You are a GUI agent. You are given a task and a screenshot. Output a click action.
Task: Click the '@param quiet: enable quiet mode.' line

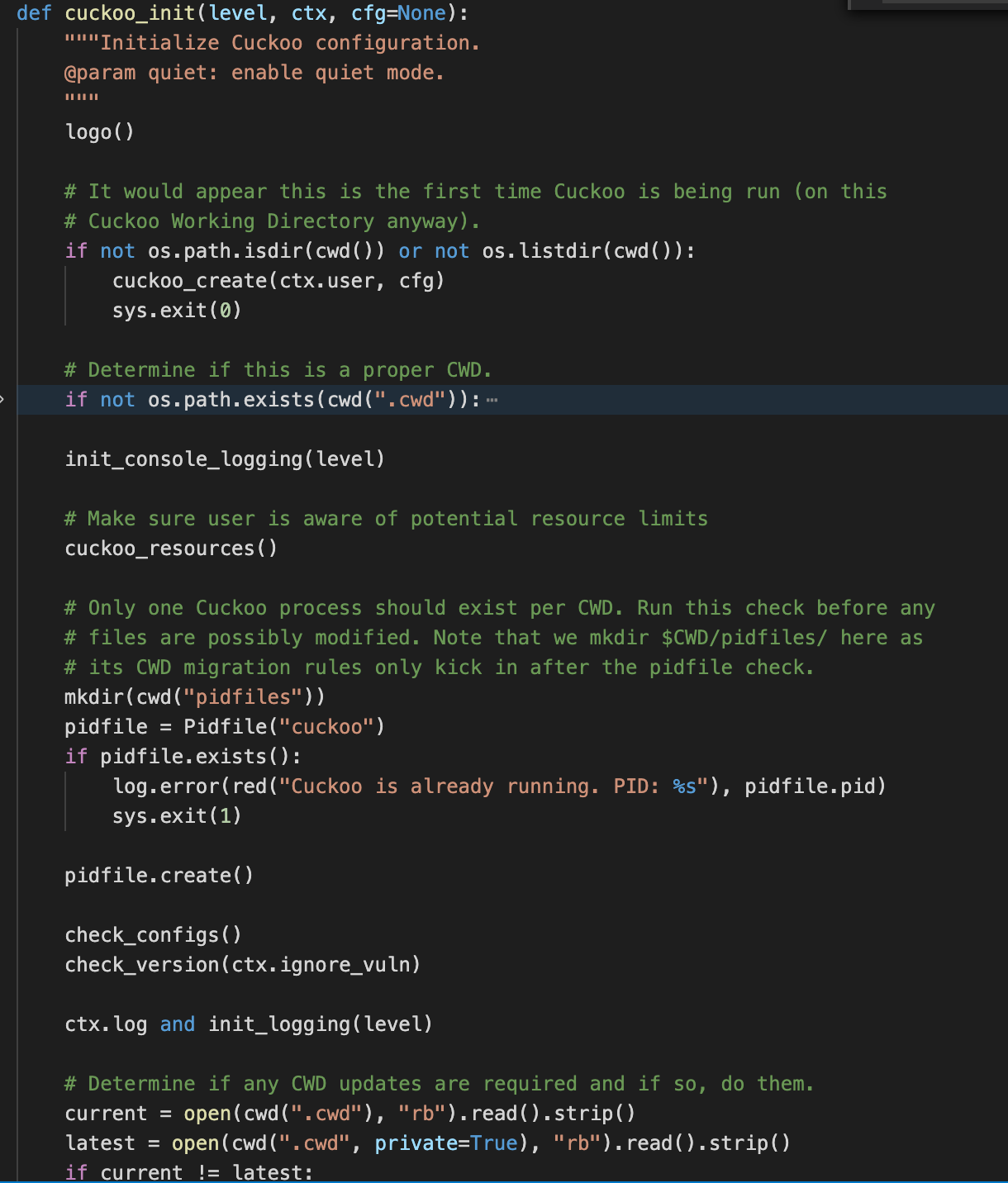(x=254, y=73)
